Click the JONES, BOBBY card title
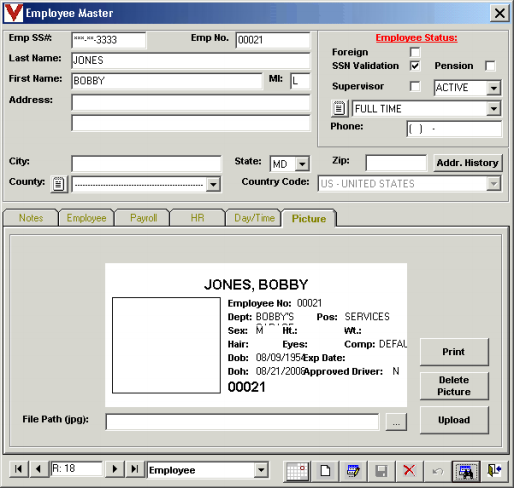Viewport: 514px width, 488px height. (256, 284)
